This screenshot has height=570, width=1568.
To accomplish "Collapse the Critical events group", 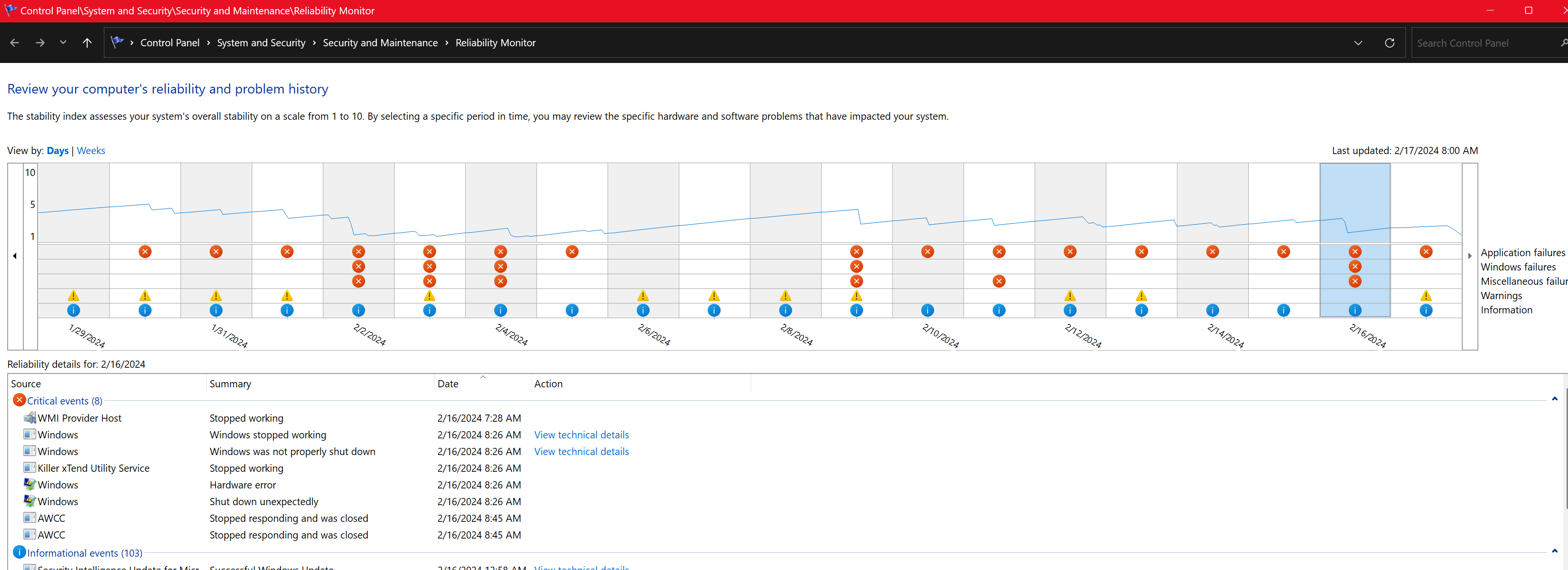I will pos(1554,399).
